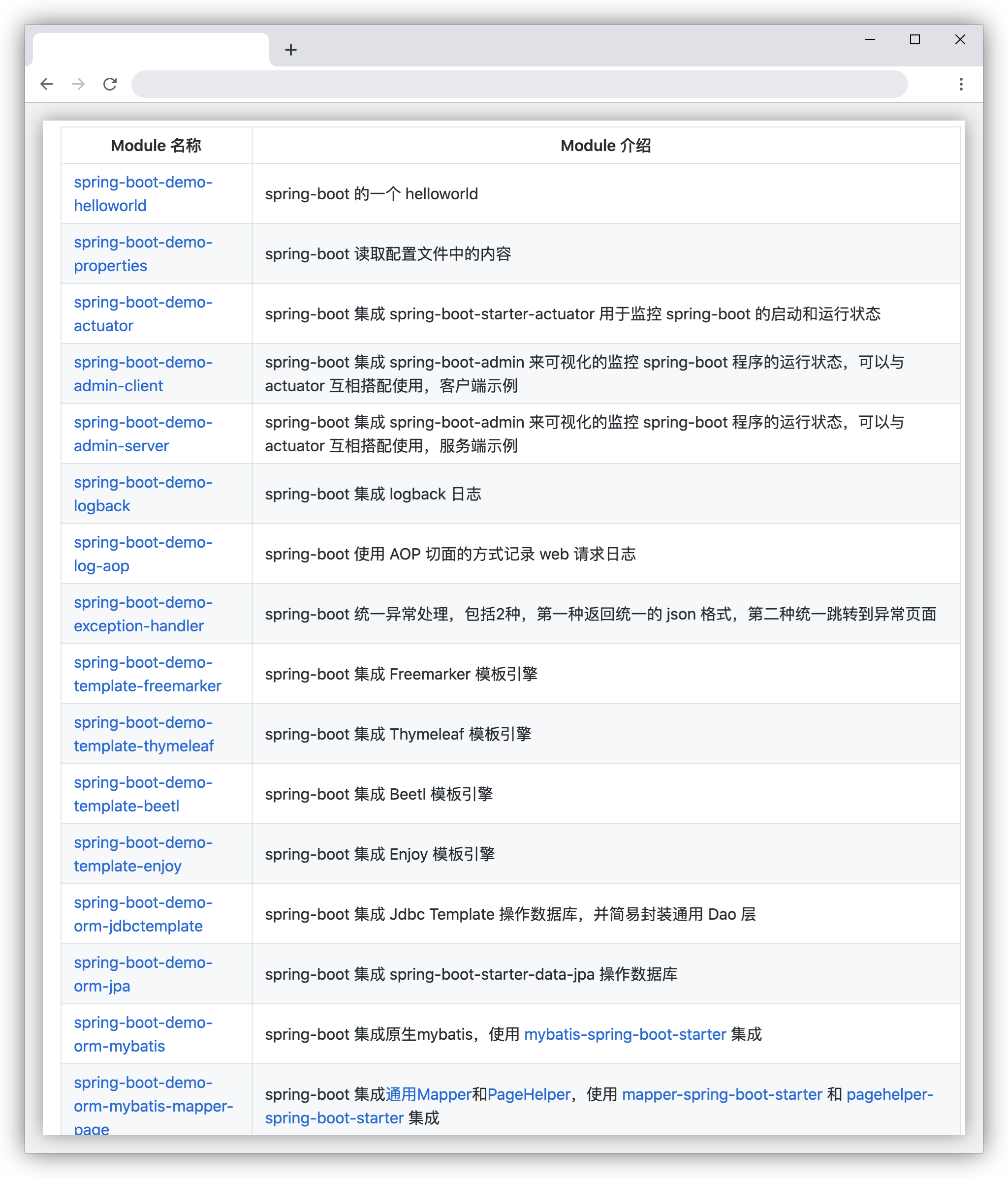
Task: Click inside the address bar
Action: pos(512,84)
